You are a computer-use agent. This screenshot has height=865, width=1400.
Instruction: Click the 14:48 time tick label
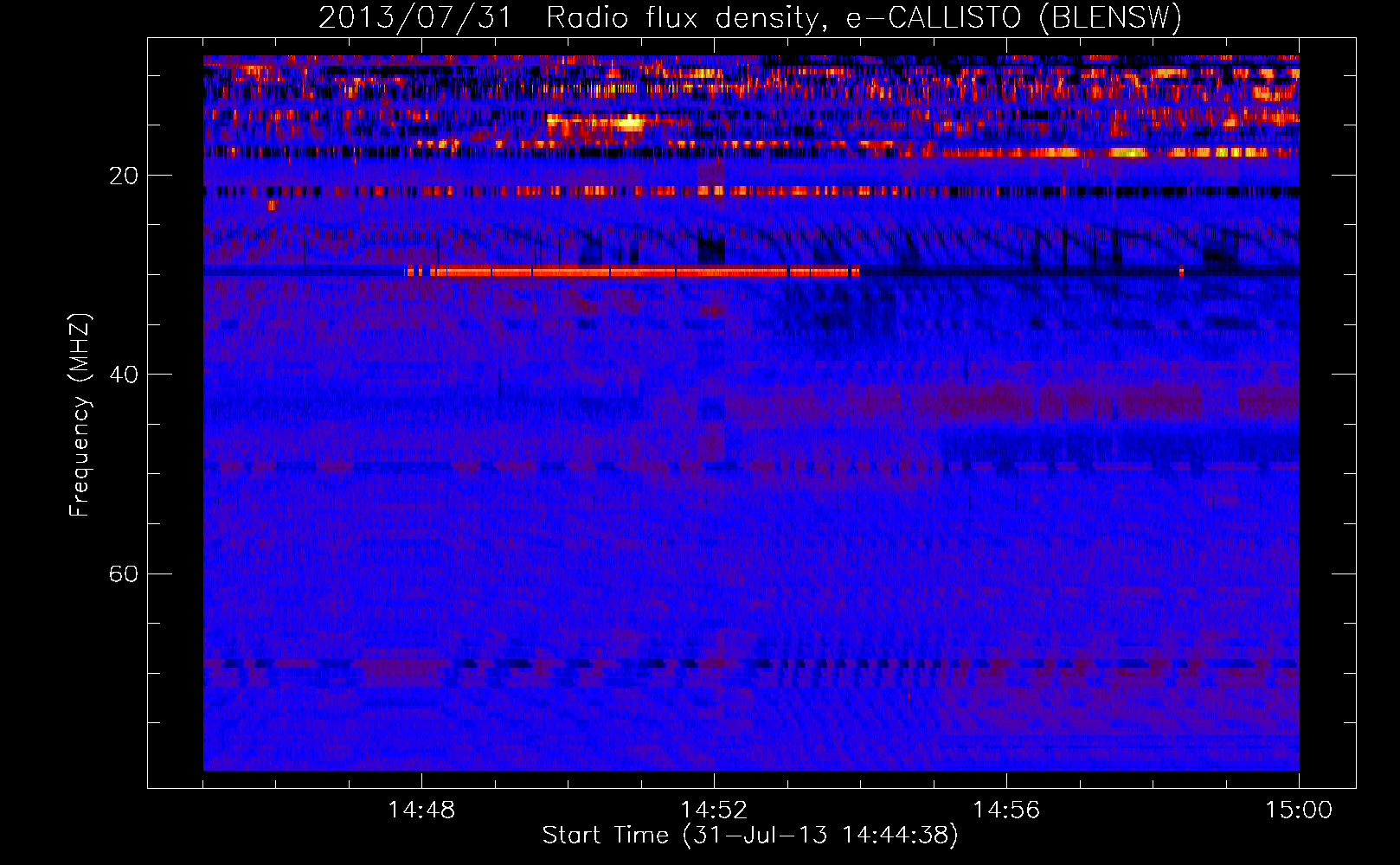coord(421,811)
